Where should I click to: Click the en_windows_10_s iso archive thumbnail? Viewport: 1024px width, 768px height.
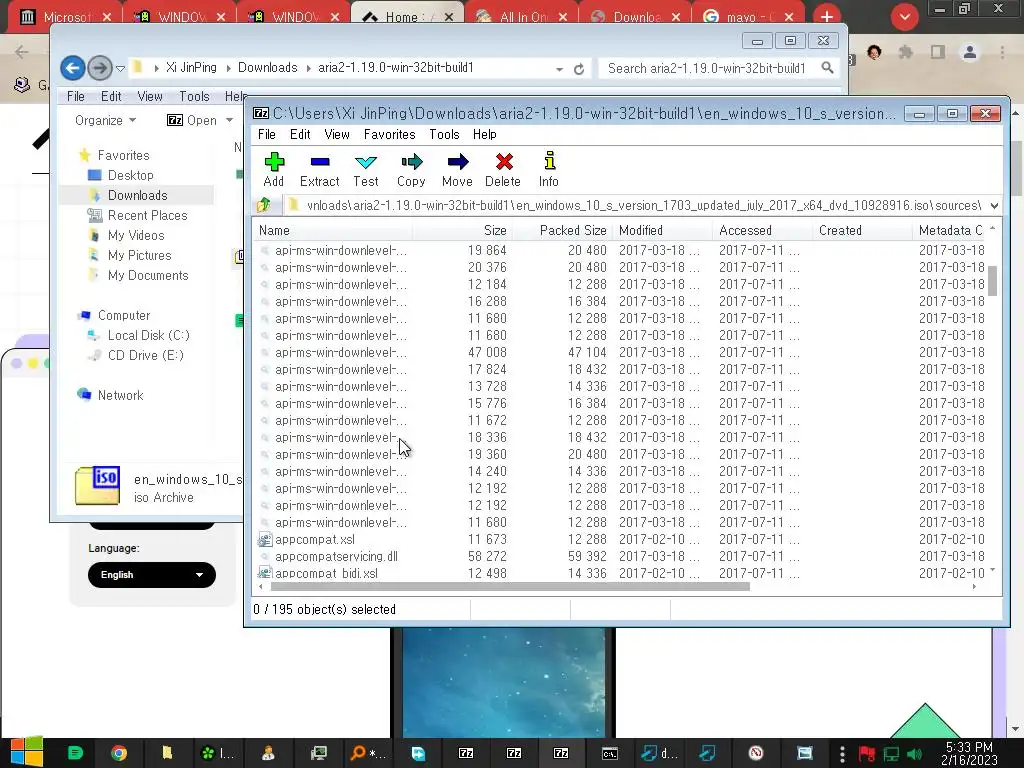97,485
